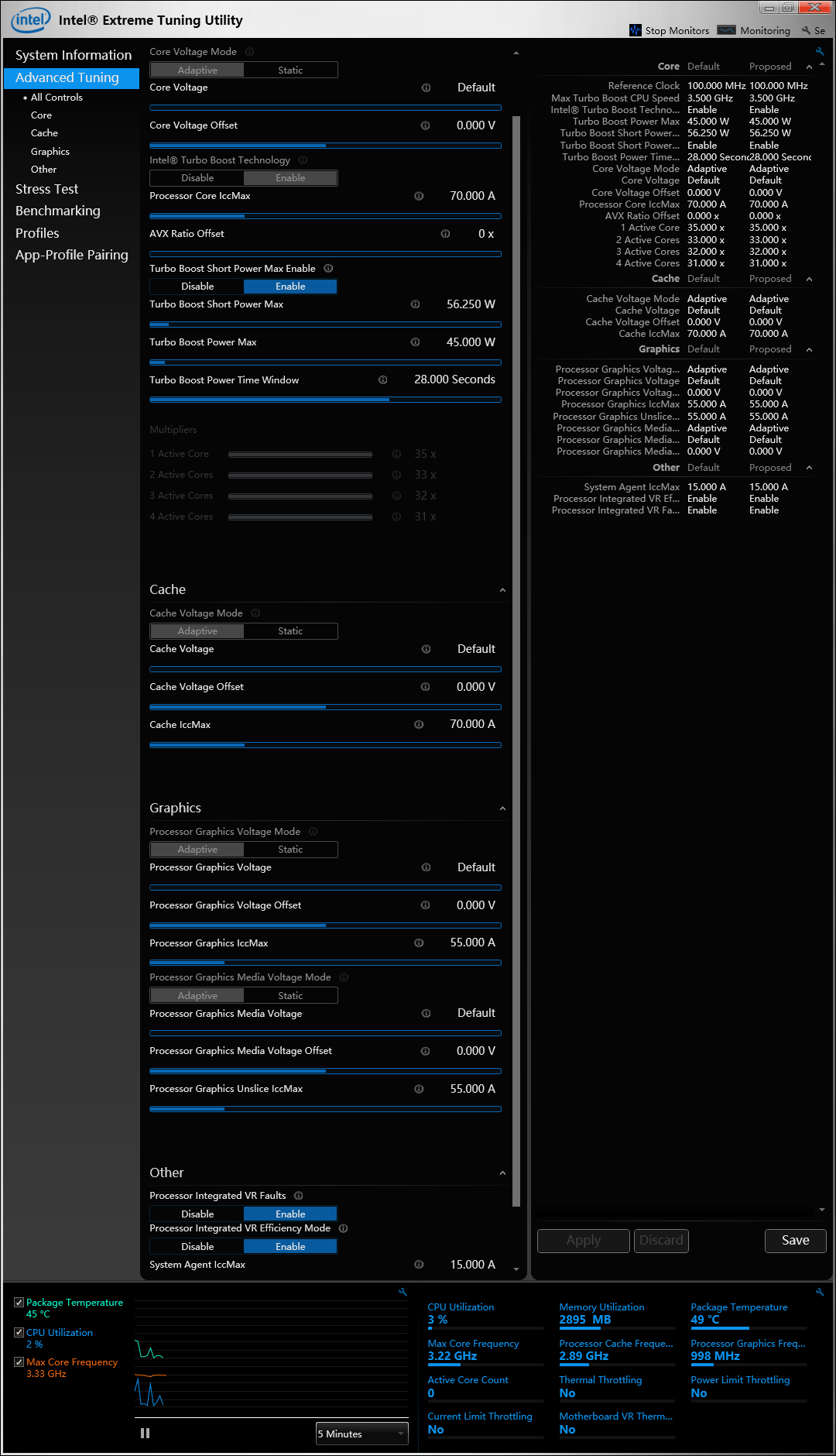Viewport: 836px width, 1456px height.
Task: Open info icon for Cache IccMax
Action: [x=419, y=725]
